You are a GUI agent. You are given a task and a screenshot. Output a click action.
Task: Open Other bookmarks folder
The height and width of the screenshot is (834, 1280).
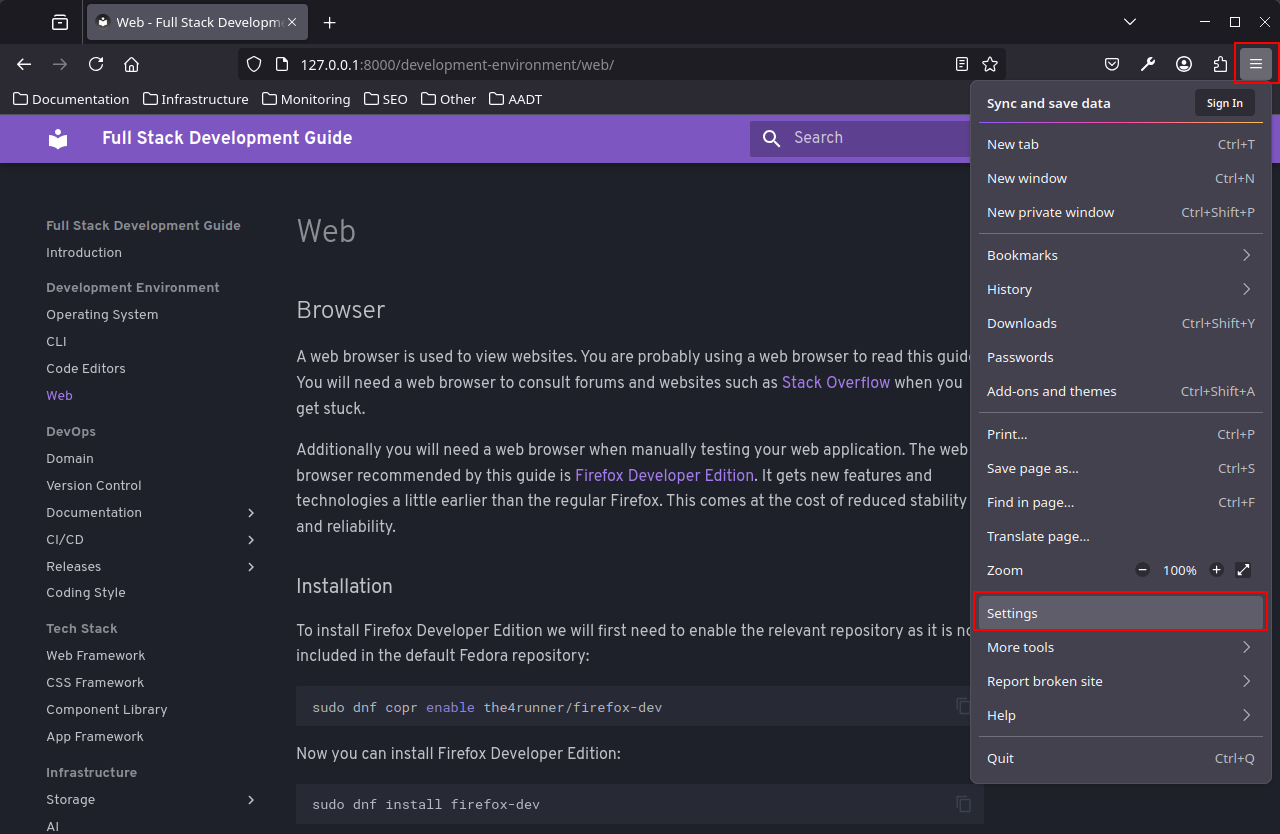pos(448,99)
